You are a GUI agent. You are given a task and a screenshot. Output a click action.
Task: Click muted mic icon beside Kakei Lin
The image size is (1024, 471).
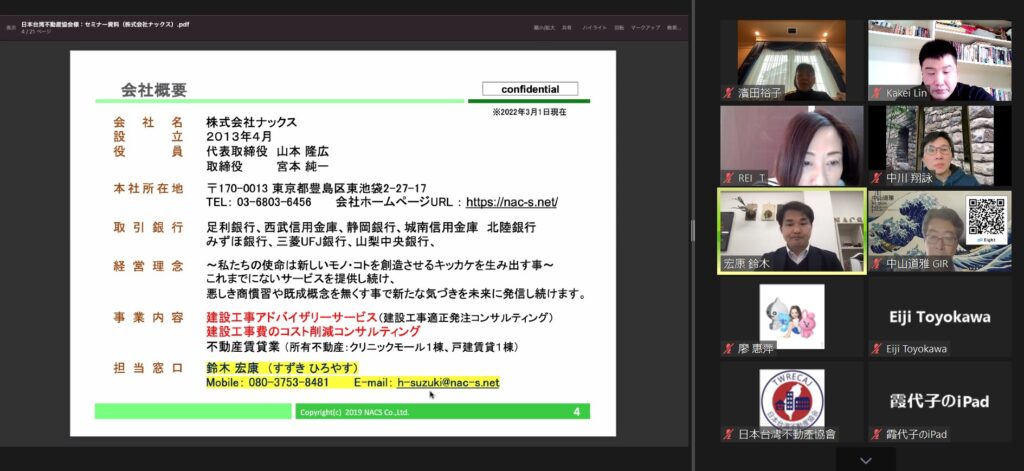tap(877, 93)
